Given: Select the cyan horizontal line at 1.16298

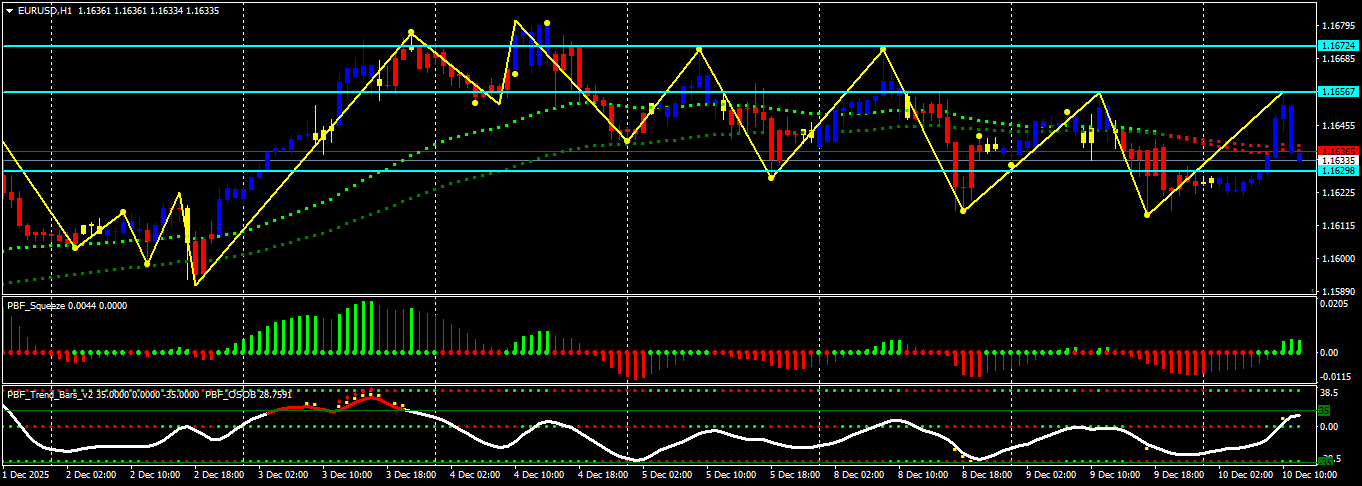Looking at the screenshot, I should [658, 171].
